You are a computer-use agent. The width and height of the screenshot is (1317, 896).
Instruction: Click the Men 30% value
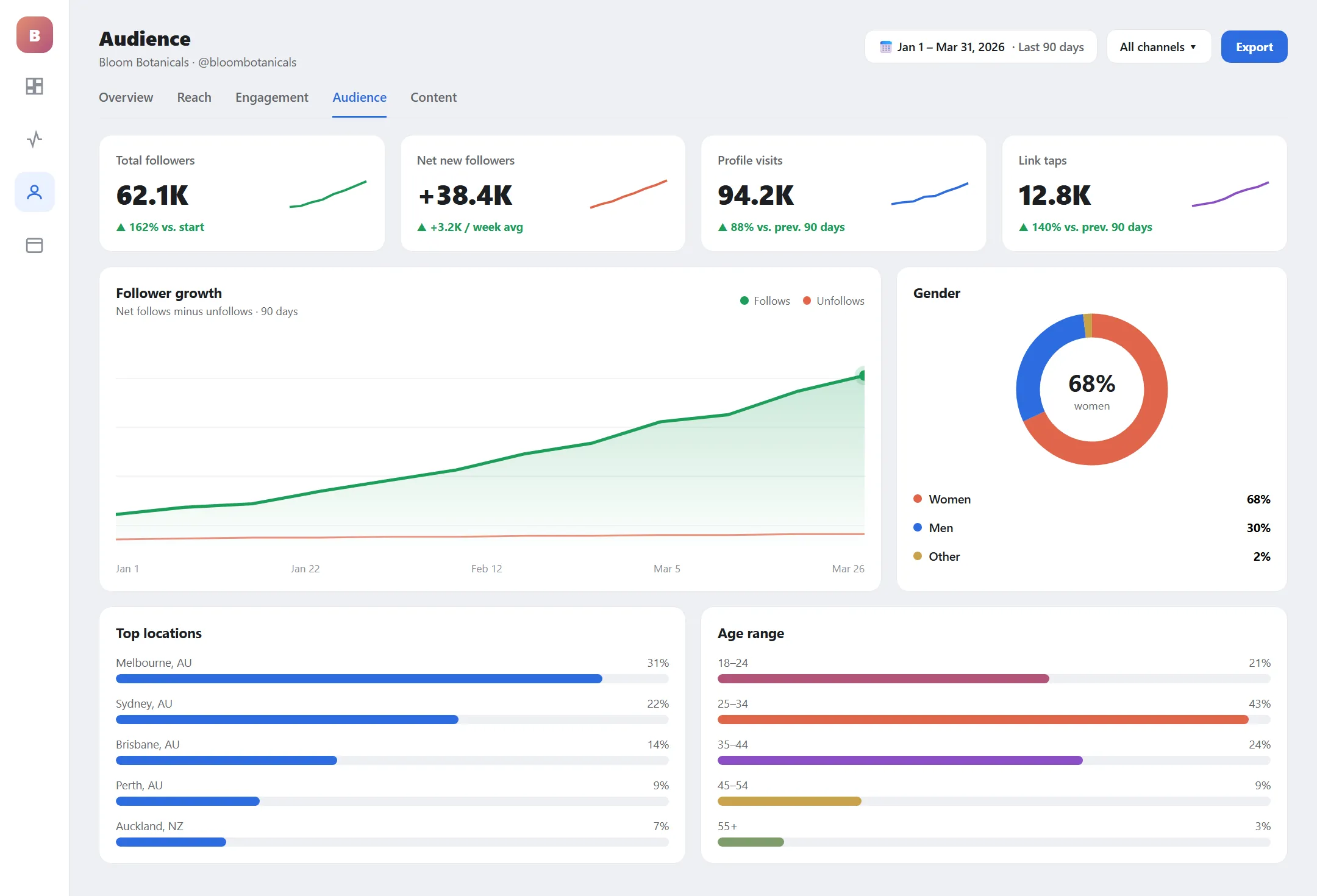(x=1258, y=528)
